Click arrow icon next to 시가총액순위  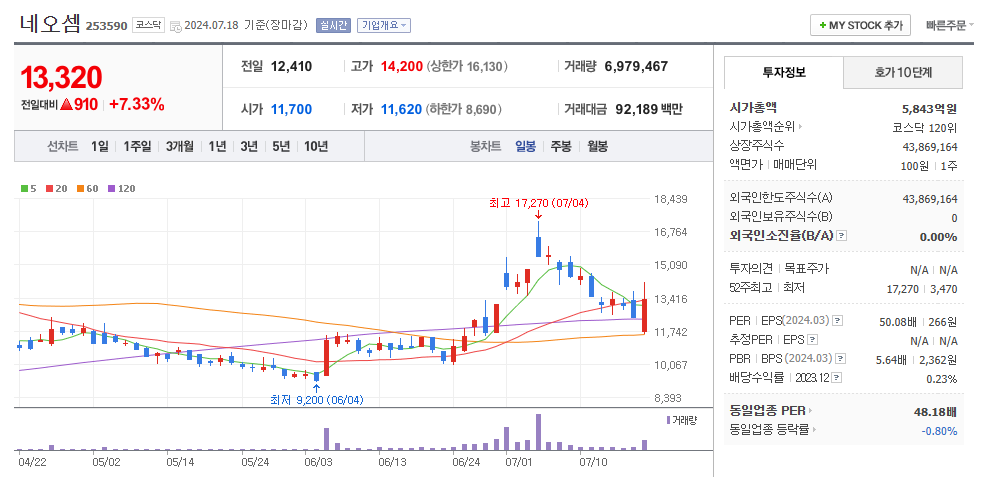[x=800, y=127]
